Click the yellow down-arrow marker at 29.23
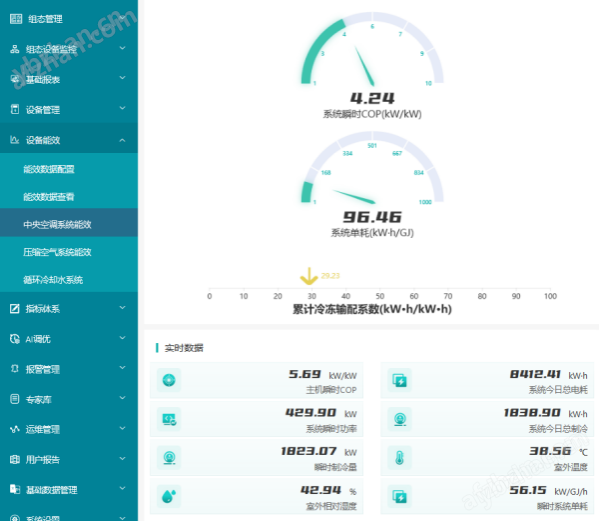The width and height of the screenshot is (600, 521). point(309,276)
